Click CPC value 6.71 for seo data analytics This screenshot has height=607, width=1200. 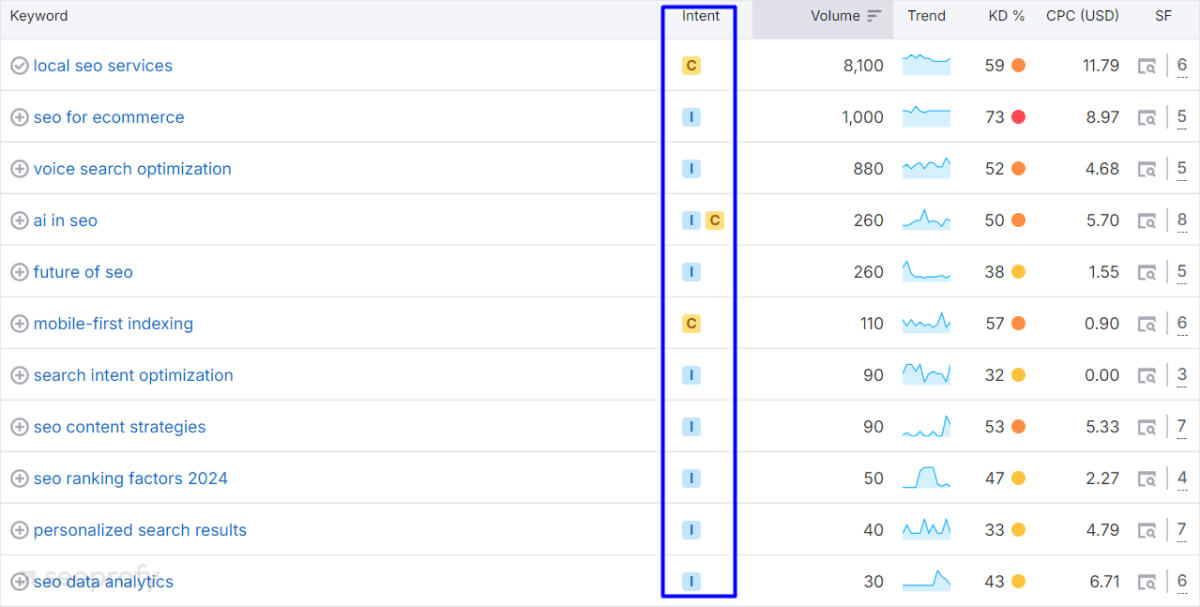[1103, 582]
